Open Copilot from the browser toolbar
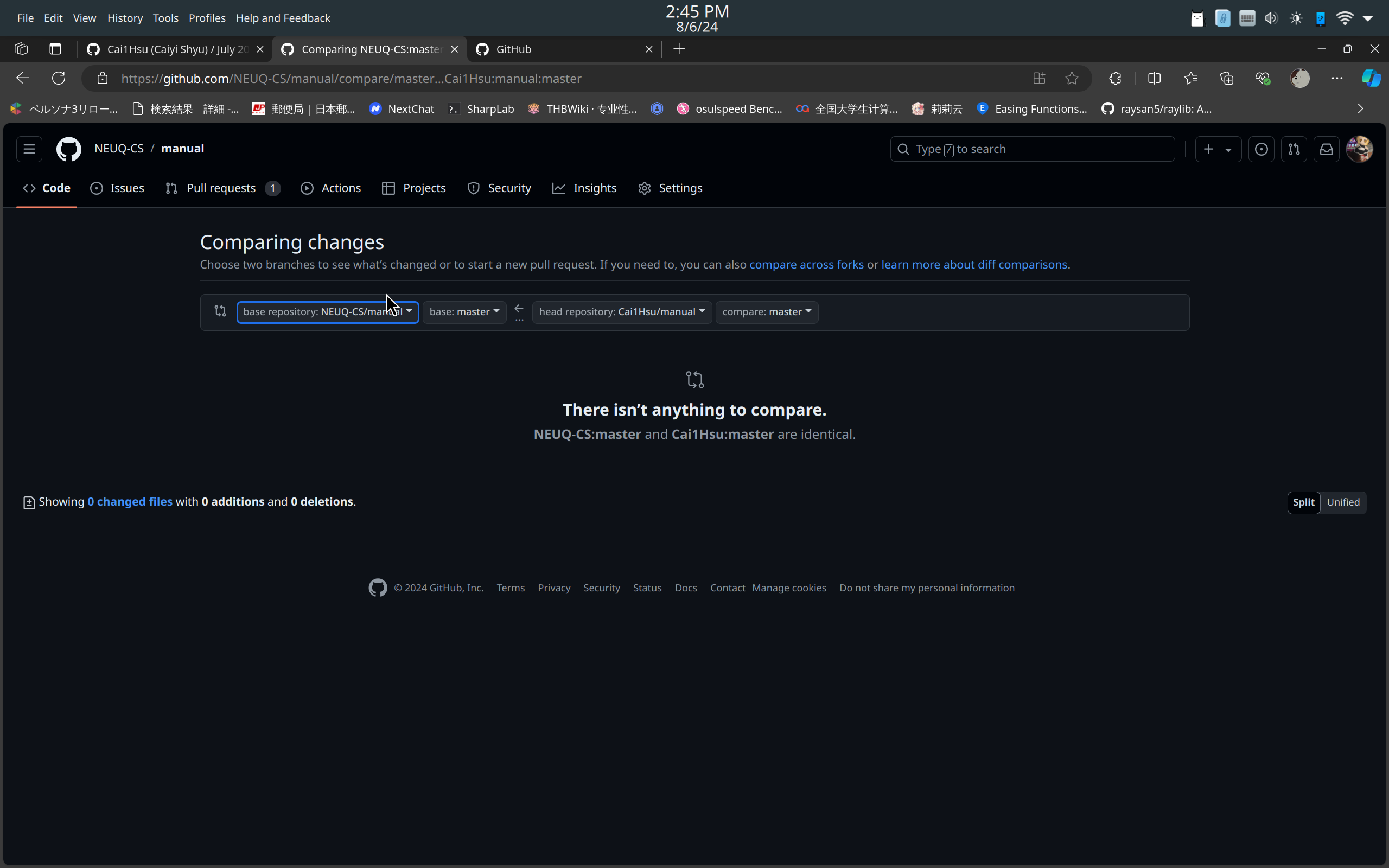Viewport: 1389px width, 868px height. (1371, 78)
